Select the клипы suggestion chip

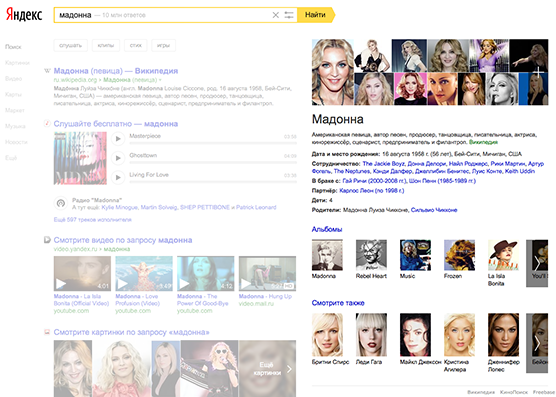(x=106, y=45)
